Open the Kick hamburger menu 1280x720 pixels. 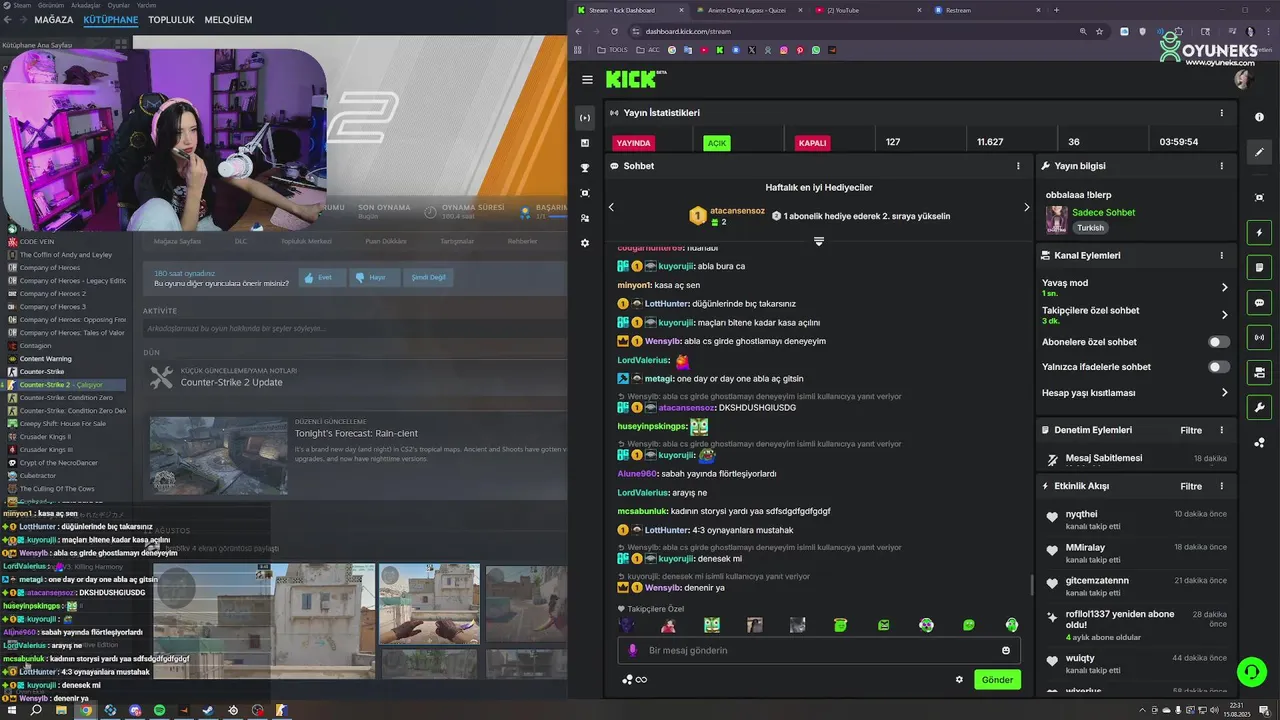click(587, 80)
